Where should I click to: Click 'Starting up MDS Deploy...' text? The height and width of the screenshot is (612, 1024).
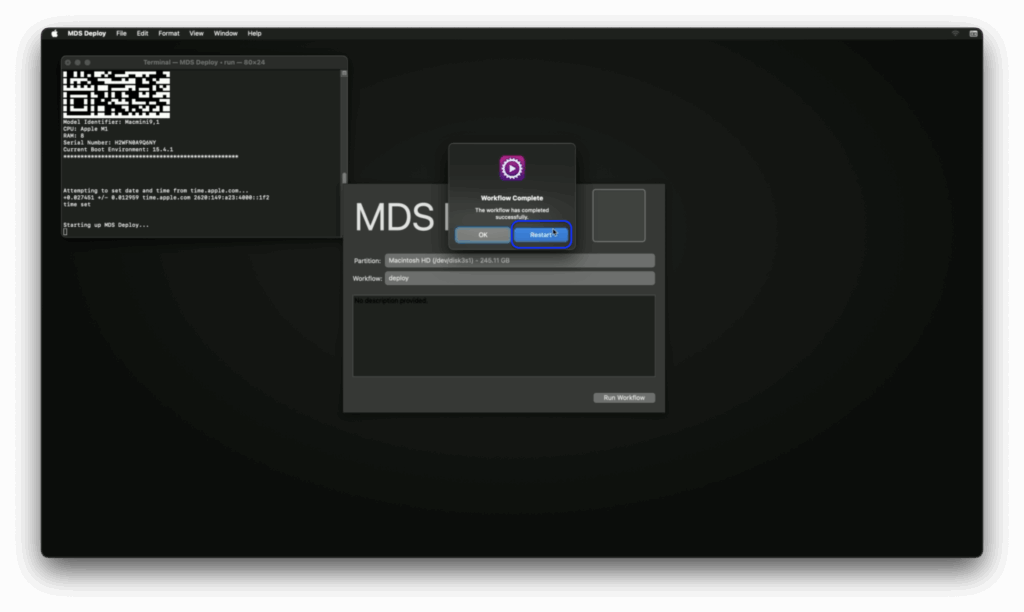click(106, 225)
